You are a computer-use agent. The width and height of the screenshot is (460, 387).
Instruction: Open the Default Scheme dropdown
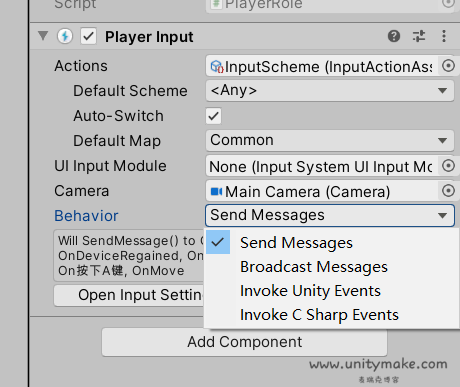point(330,90)
